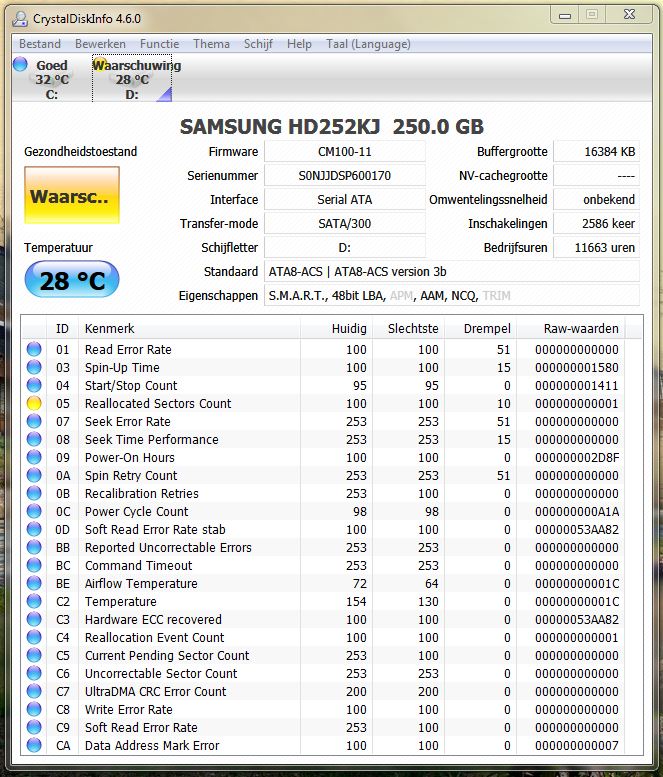Click the Slechtste column header

coord(408,329)
